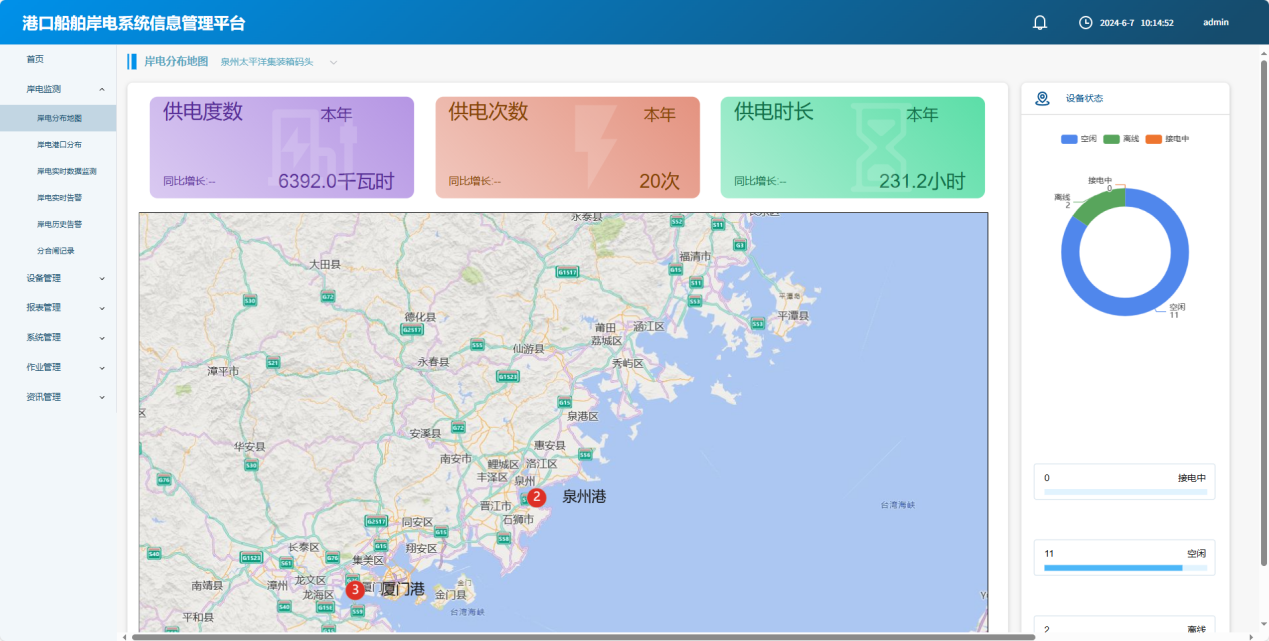Viewport: 1269px width, 641px height.
Task: Click the clock icon beside the date
Action: click(x=1085, y=22)
